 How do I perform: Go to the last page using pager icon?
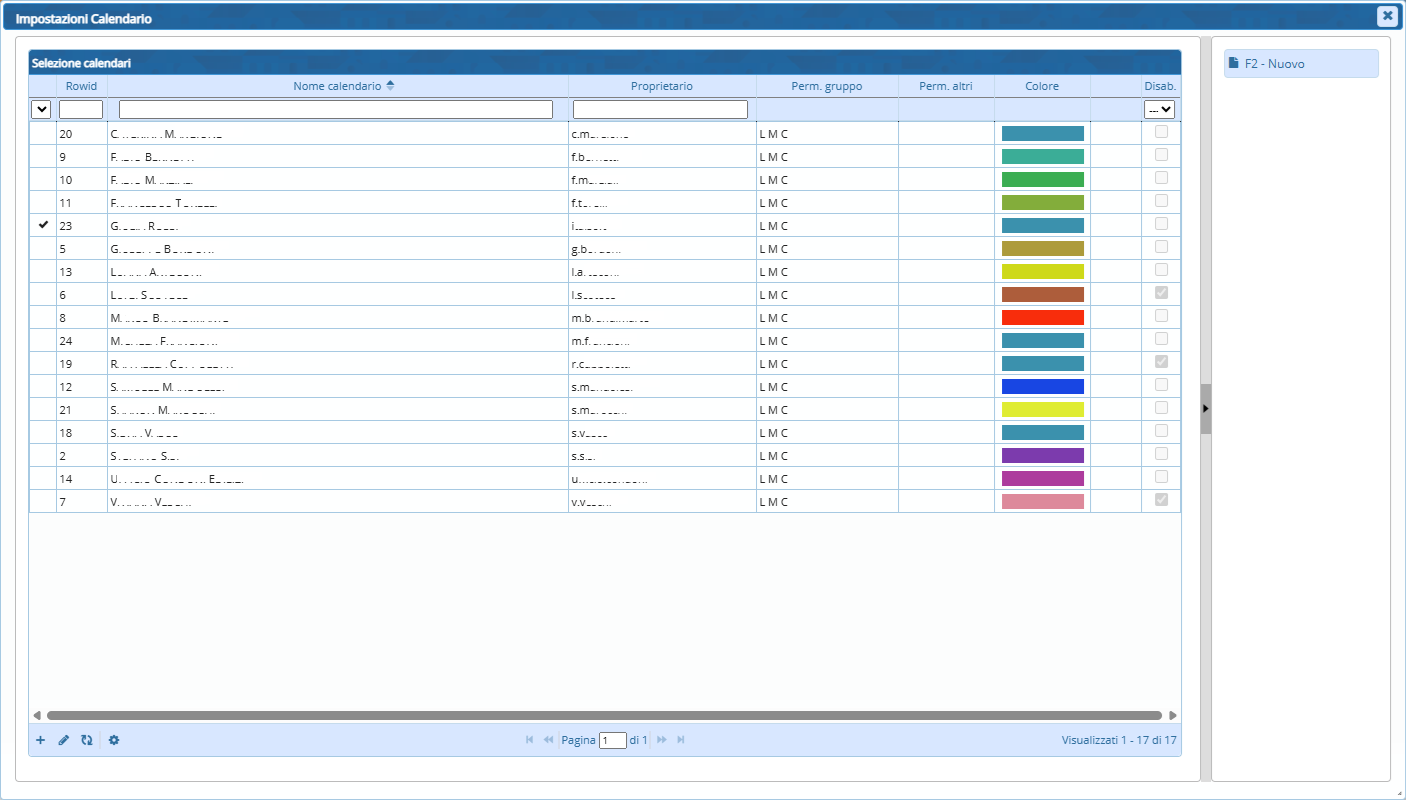click(x=681, y=740)
